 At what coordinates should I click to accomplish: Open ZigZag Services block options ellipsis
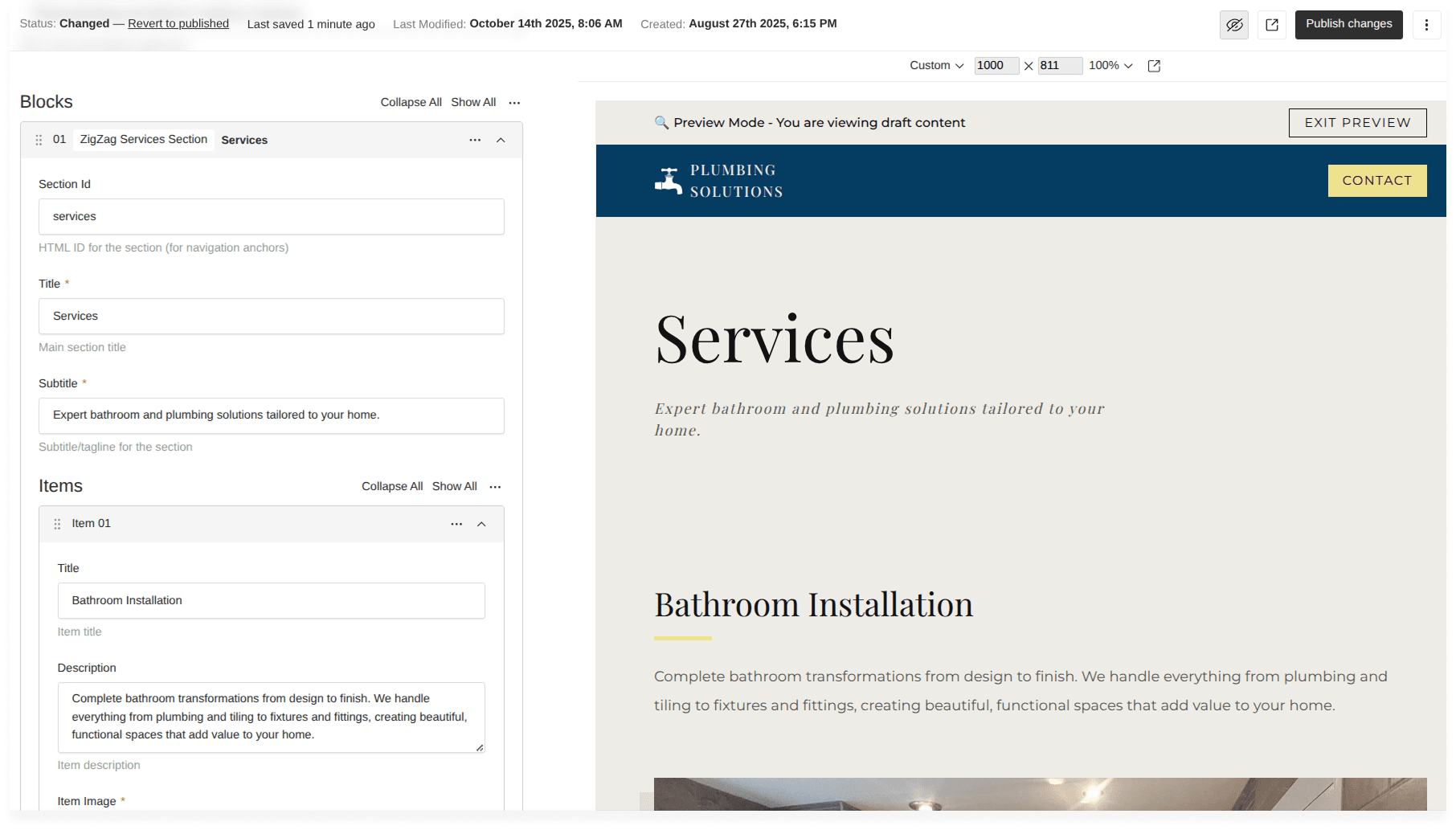pos(475,140)
